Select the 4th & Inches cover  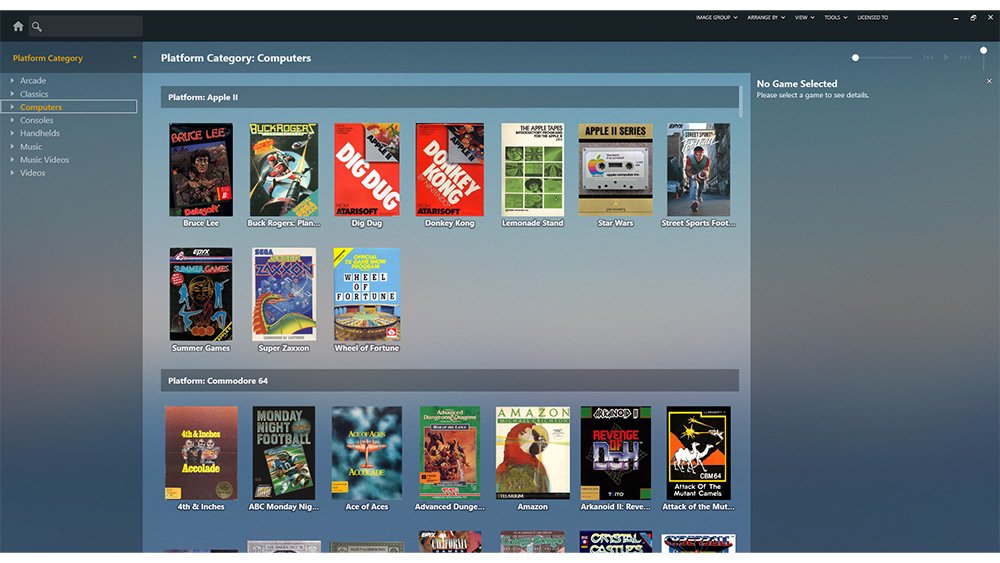pyautogui.click(x=201, y=453)
